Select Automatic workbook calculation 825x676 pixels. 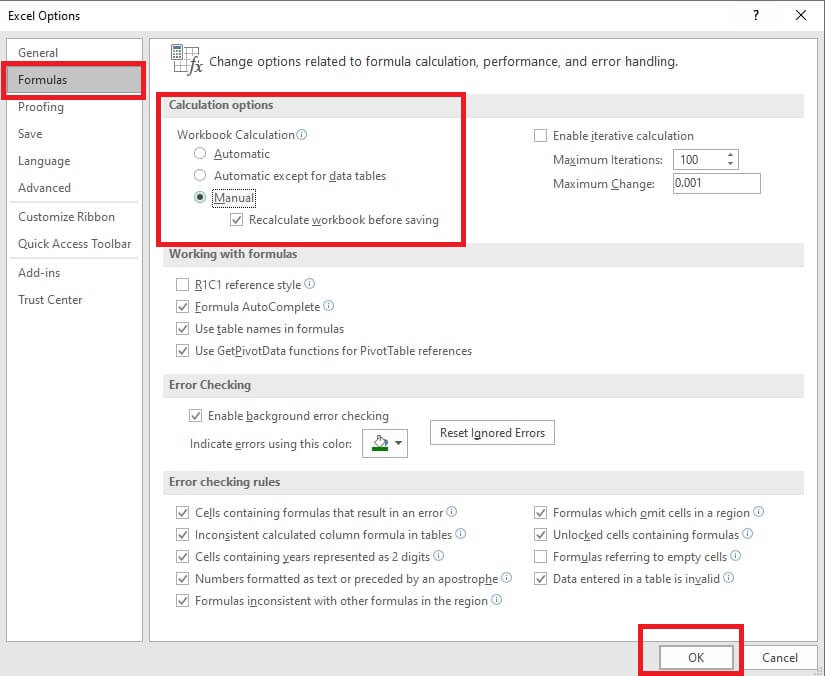(200, 154)
